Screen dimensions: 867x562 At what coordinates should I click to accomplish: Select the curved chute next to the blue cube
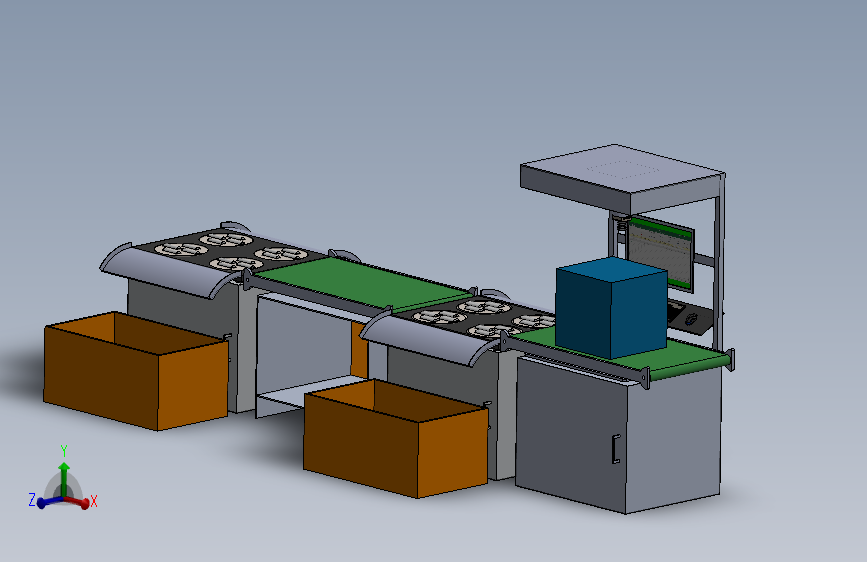[429, 337]
